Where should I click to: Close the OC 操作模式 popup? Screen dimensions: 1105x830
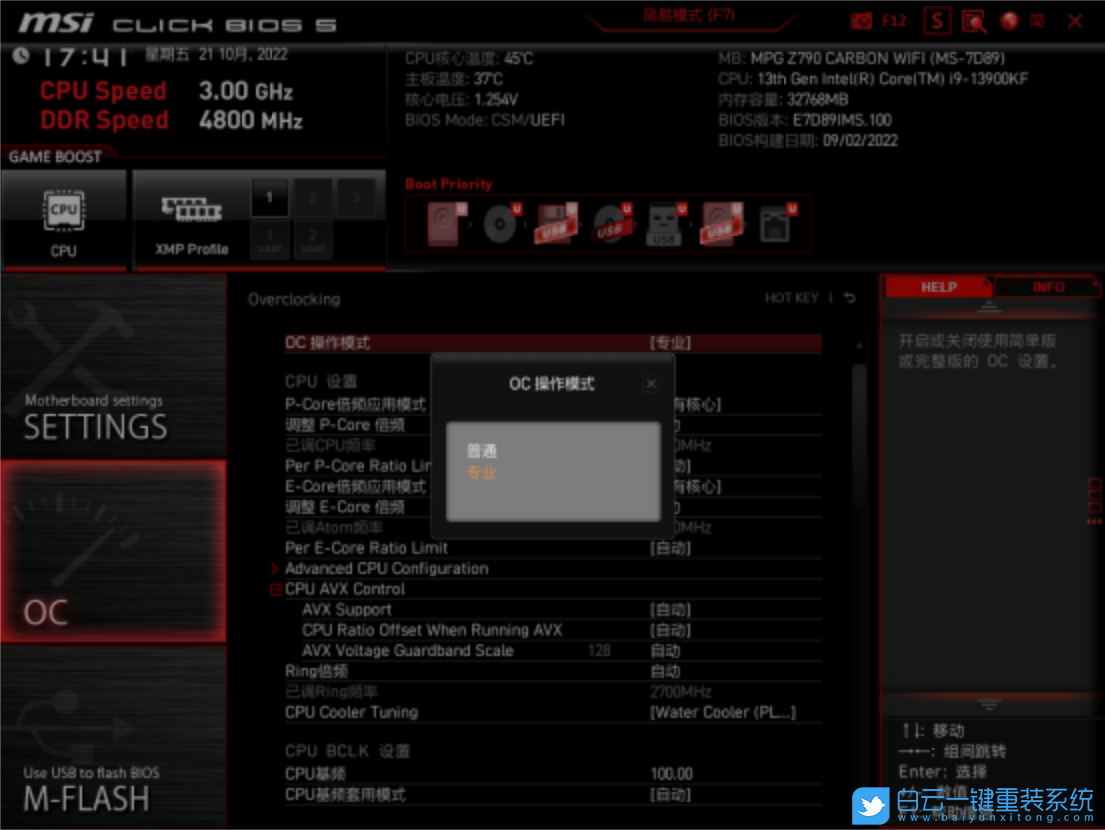coord(651,383)
